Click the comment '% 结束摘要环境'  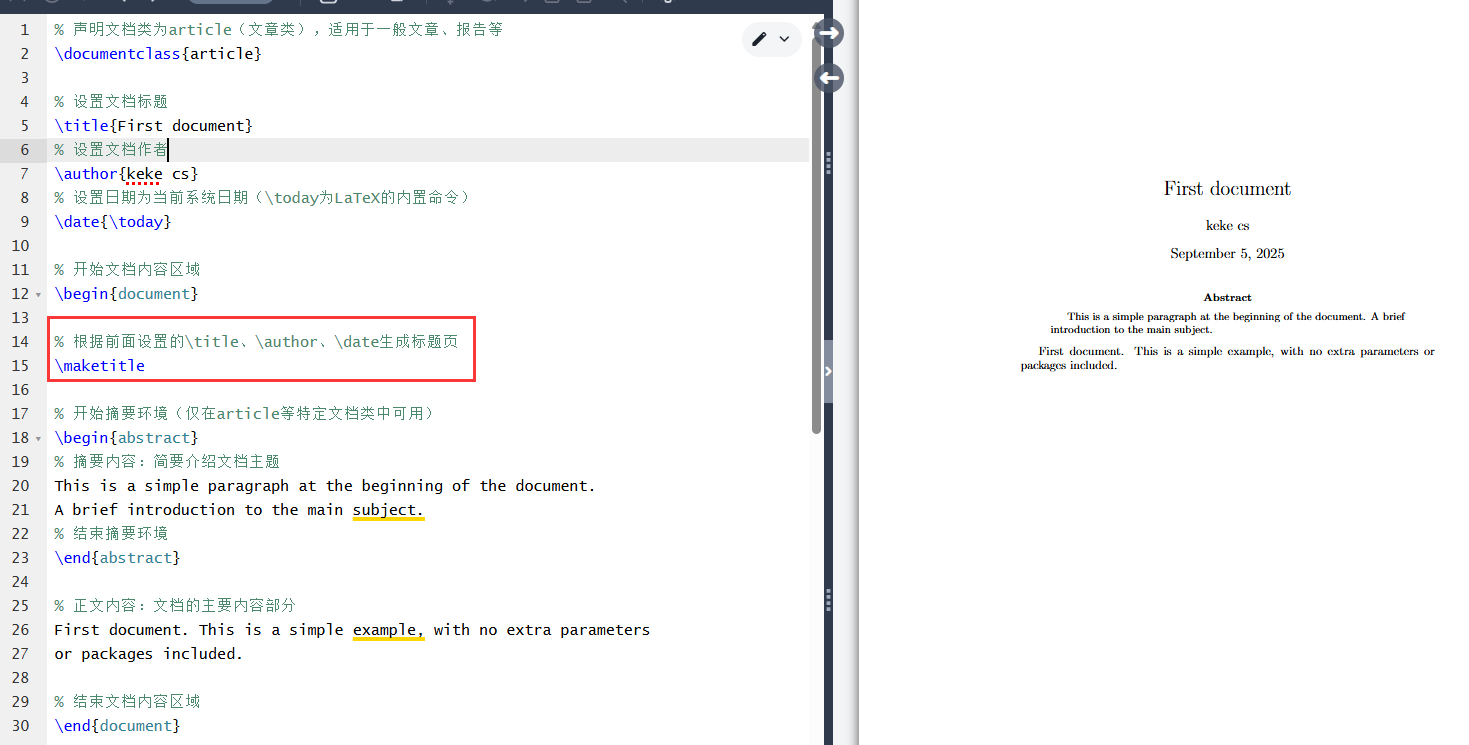pyautogui.click(x=111, y=534)
